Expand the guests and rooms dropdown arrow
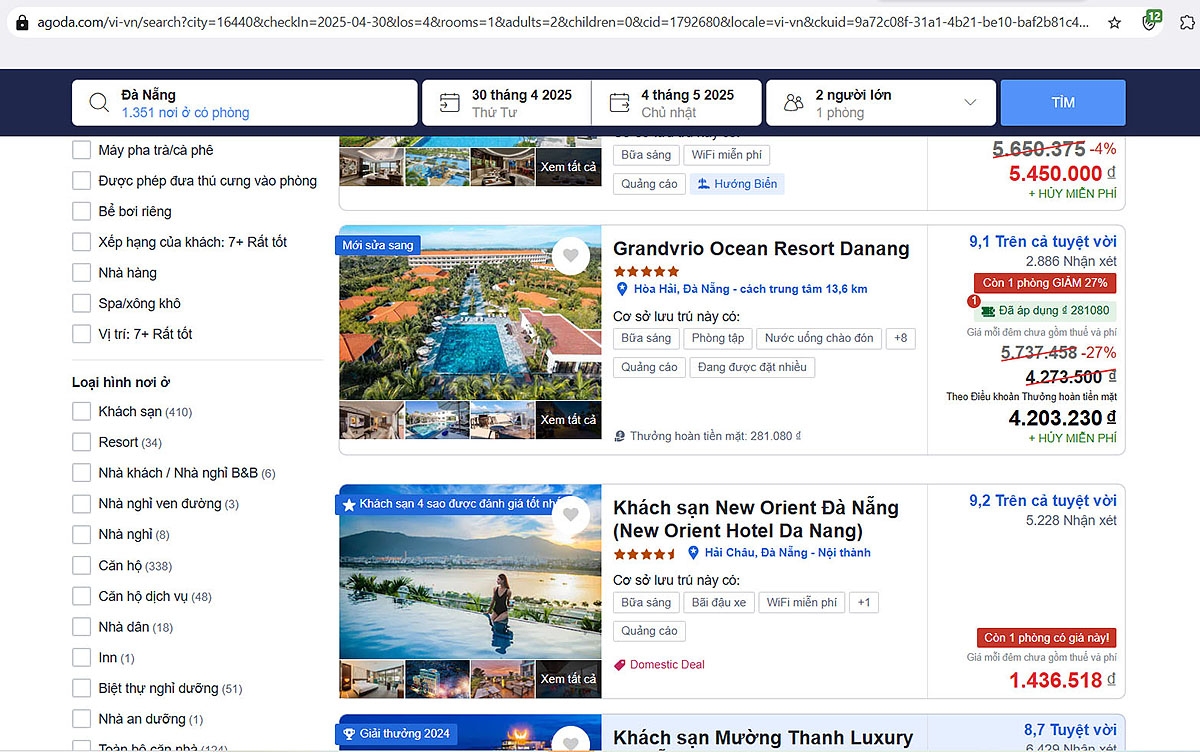The image size is (1200, 752). [969, 103]
